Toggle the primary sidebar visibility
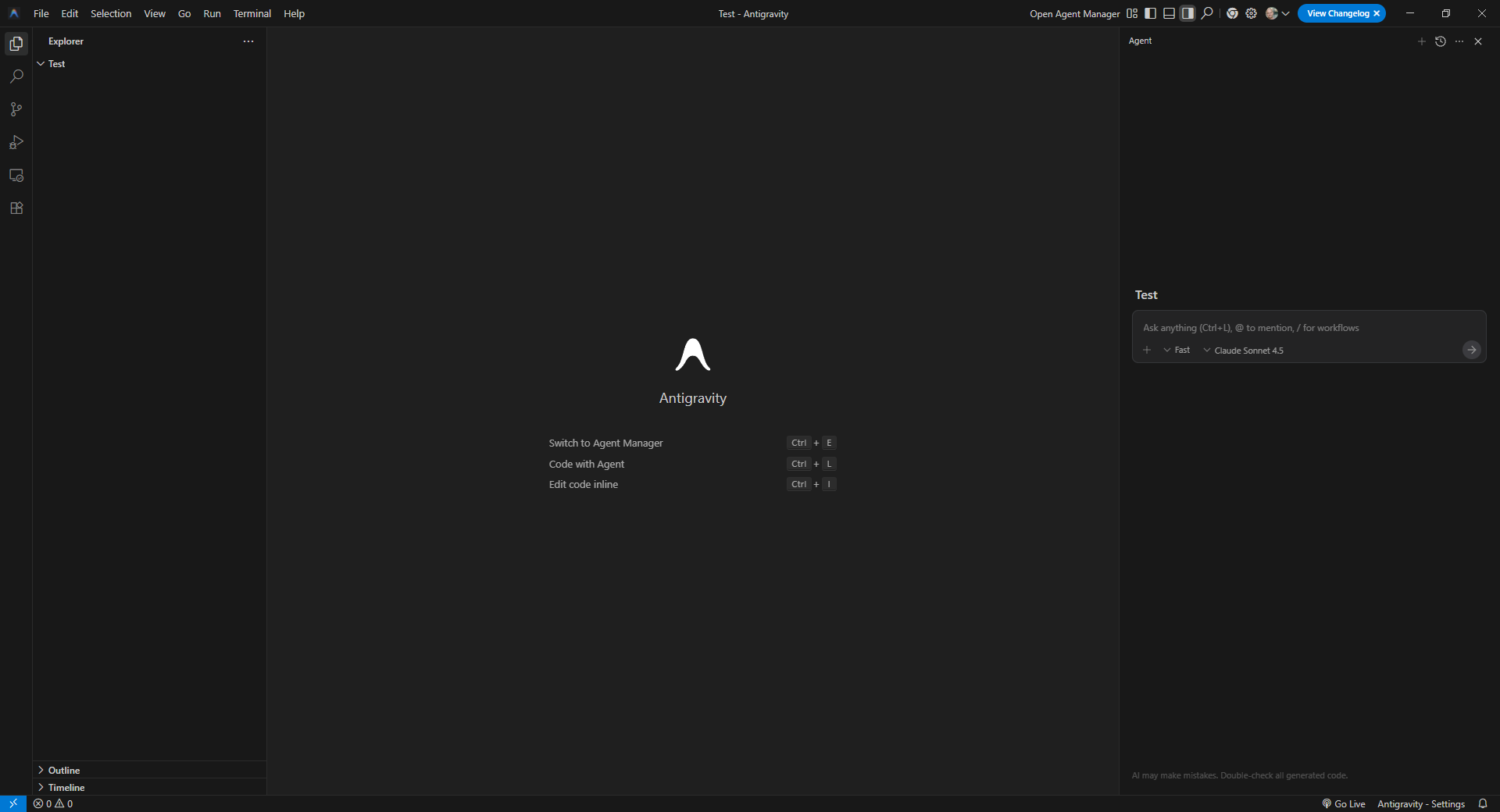Screen dimensions: 1500x812 [1149, 13]
